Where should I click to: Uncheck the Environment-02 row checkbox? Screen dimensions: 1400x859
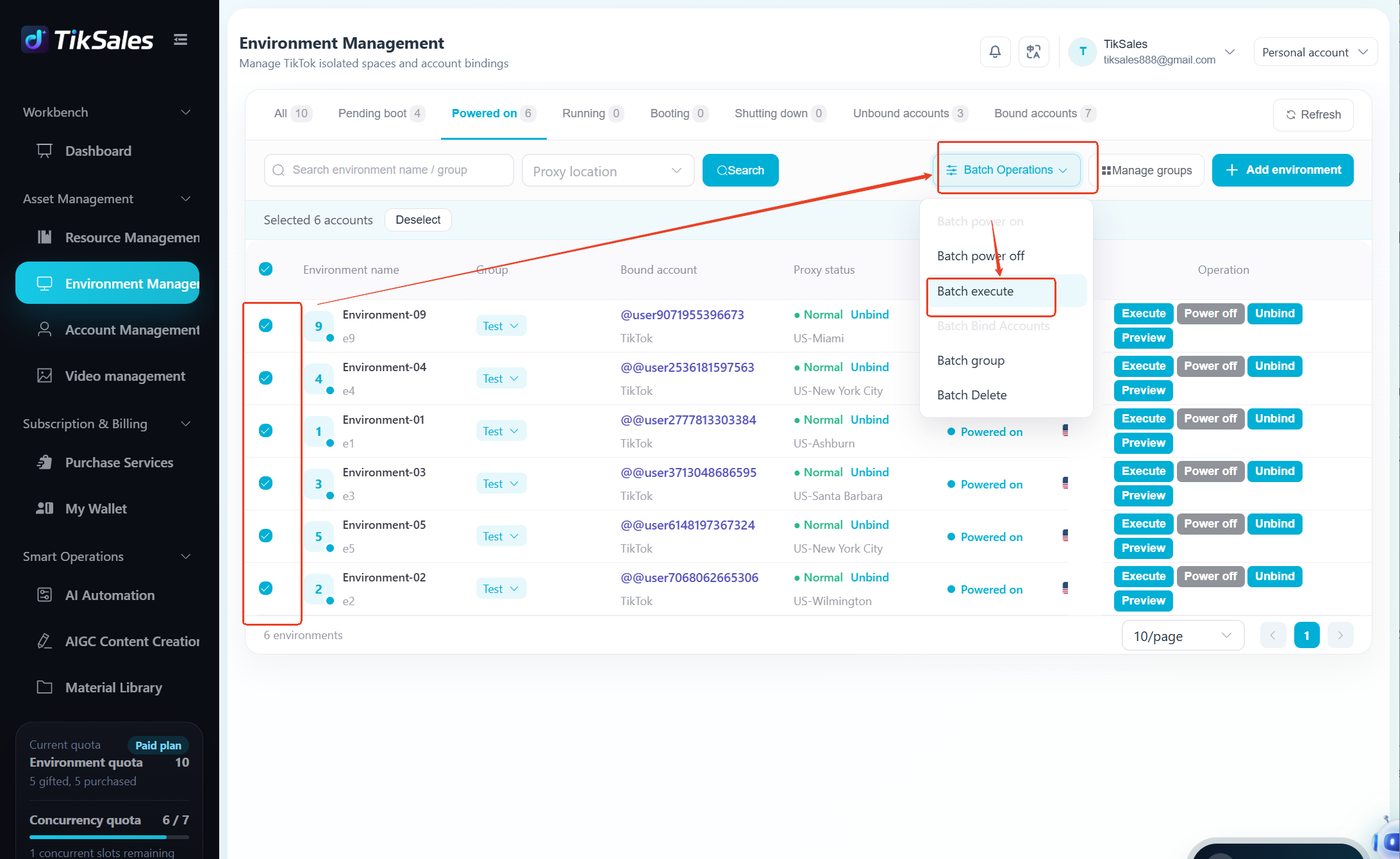[265, 588]
